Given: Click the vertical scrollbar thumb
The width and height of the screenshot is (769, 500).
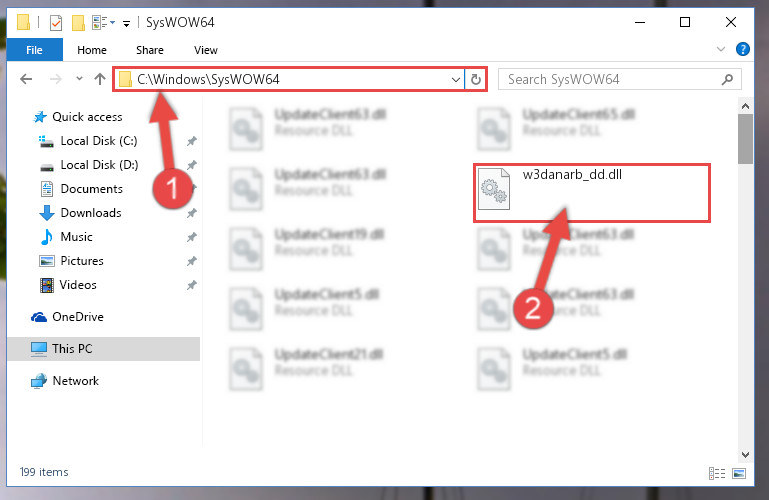Looking at the screenshot, I should (745, 139).
